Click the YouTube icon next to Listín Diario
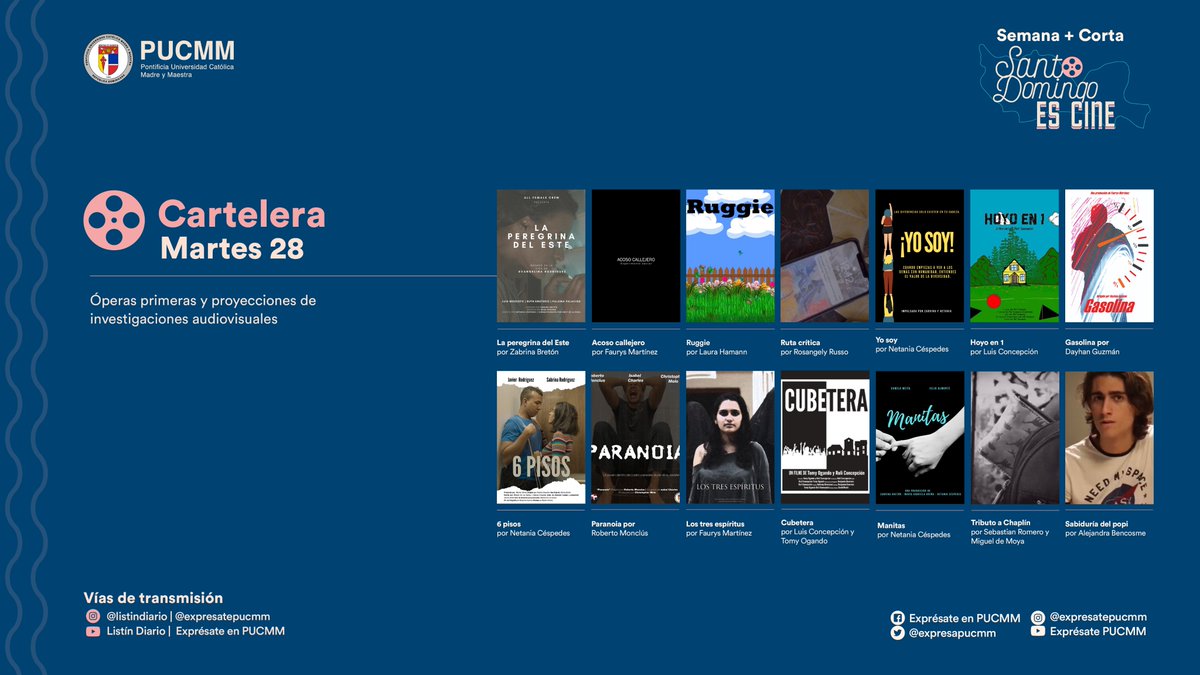The height and width of the screenshot is (675, 1200). [x=93, y=632]
